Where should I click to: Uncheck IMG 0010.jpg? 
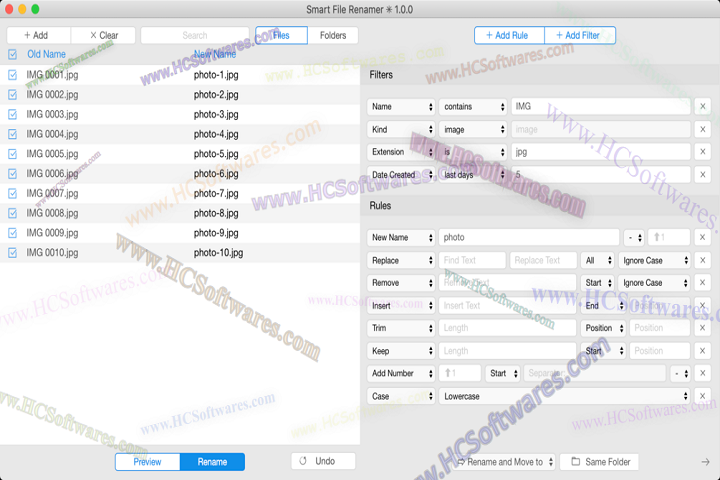[x=12, y=253]
